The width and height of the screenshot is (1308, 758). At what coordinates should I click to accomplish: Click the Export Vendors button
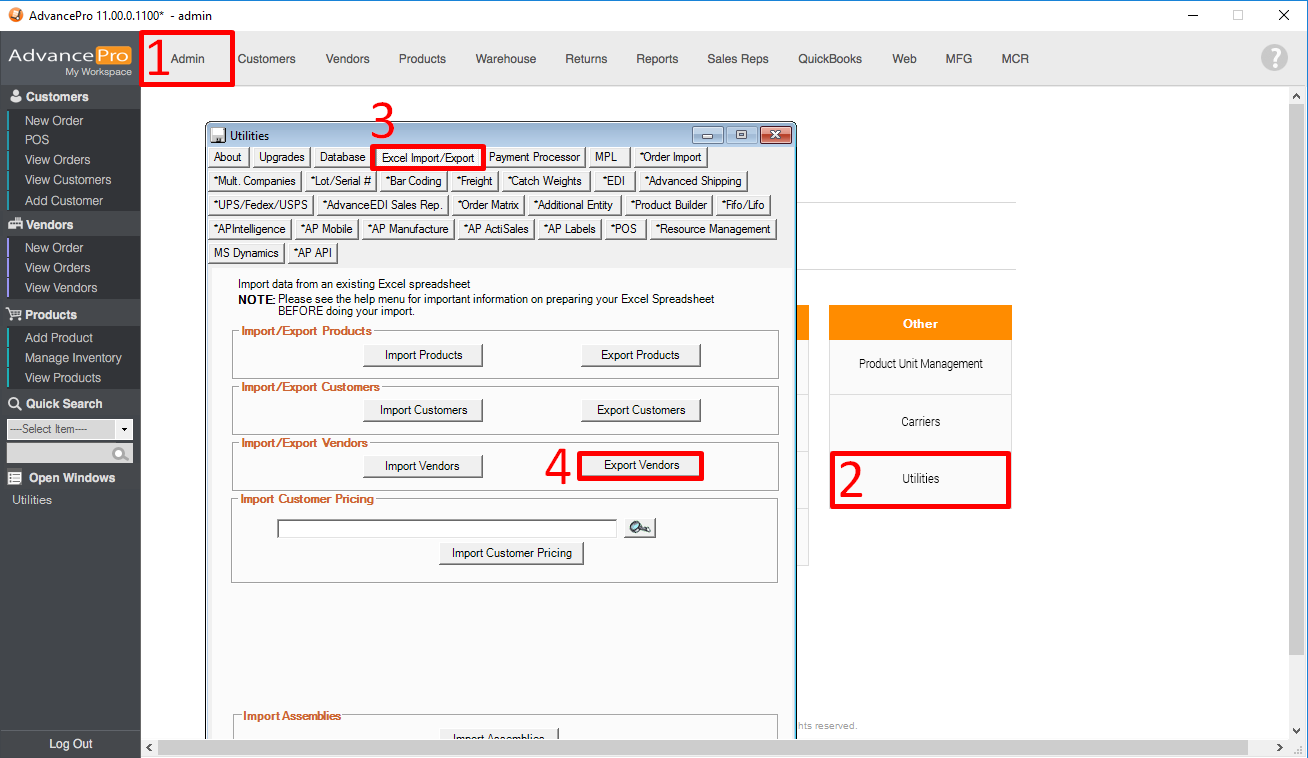641,466
